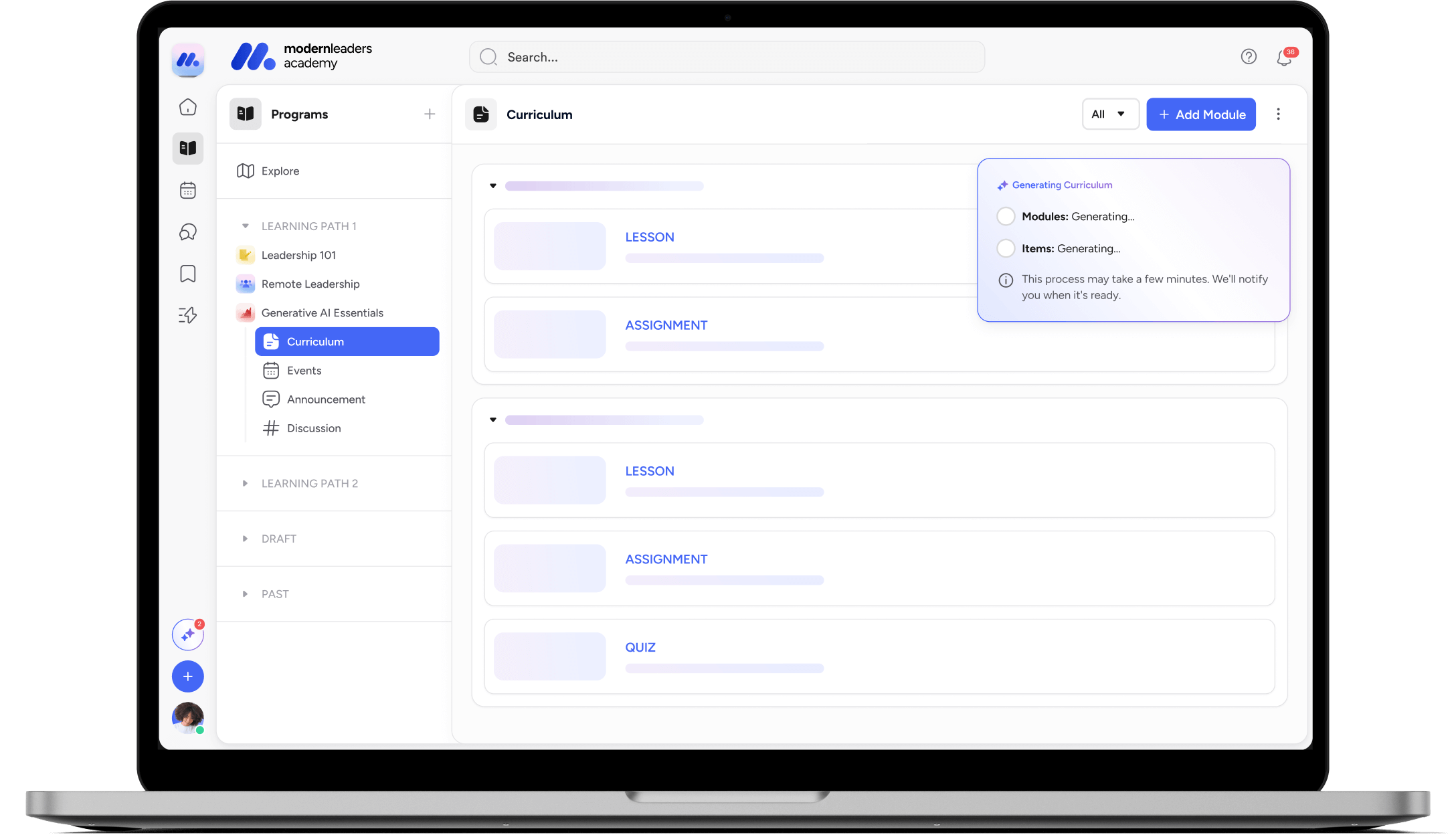Click the Items generating status radio circle
The height and width of the screenshot is (835, 1456).
point(1006,248)
